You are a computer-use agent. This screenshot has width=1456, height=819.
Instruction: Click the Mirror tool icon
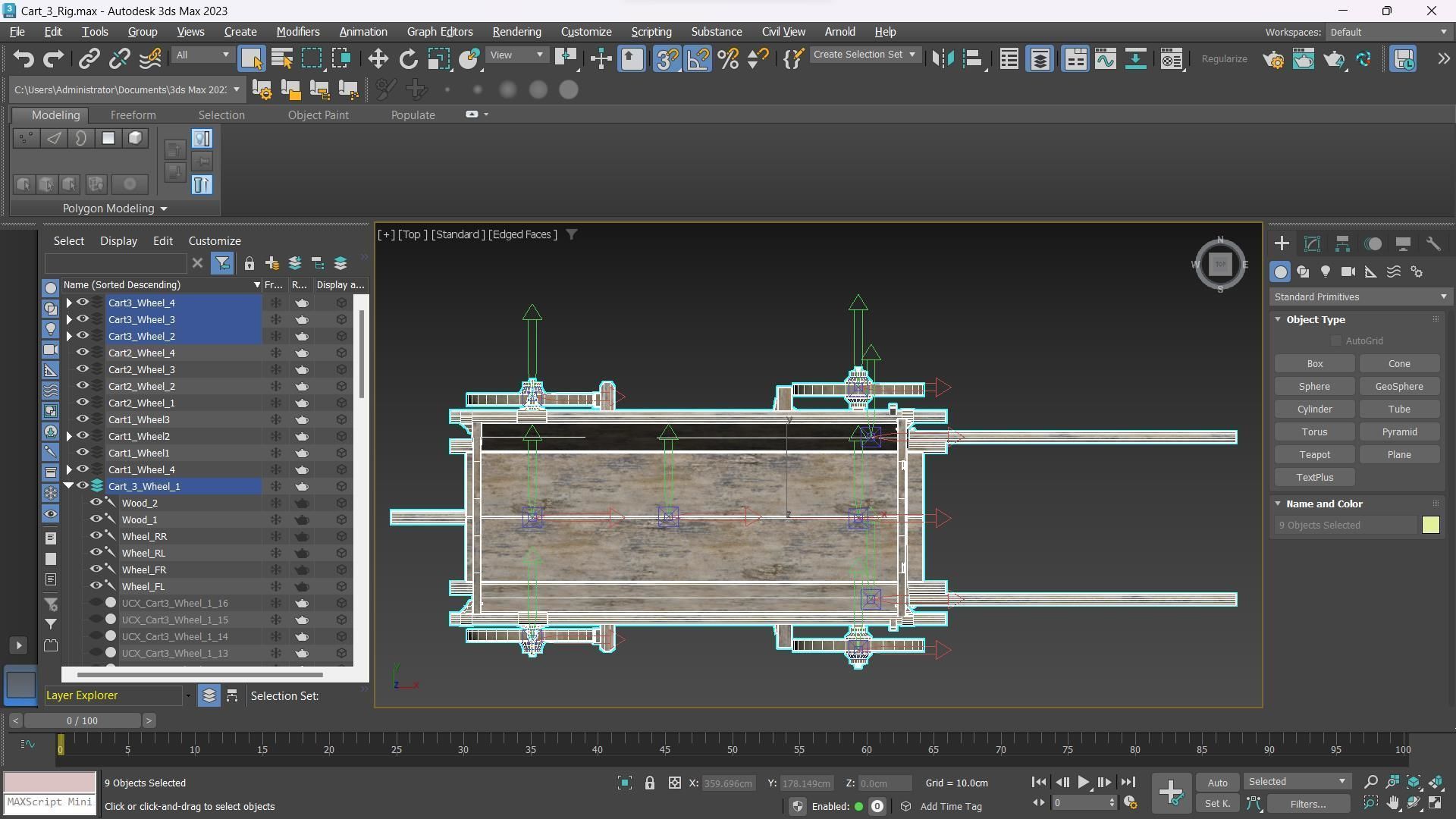tap(943, 59)
